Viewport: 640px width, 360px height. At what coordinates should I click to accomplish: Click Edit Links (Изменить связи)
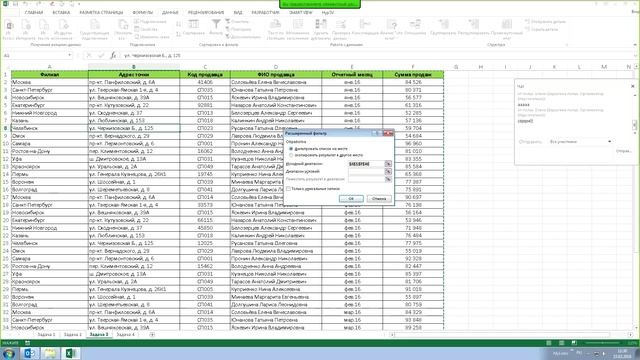(151, 37)
